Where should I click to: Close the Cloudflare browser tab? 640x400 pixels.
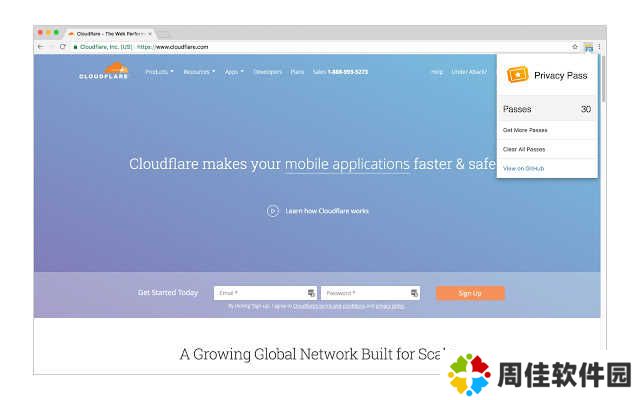pos(150,34)
